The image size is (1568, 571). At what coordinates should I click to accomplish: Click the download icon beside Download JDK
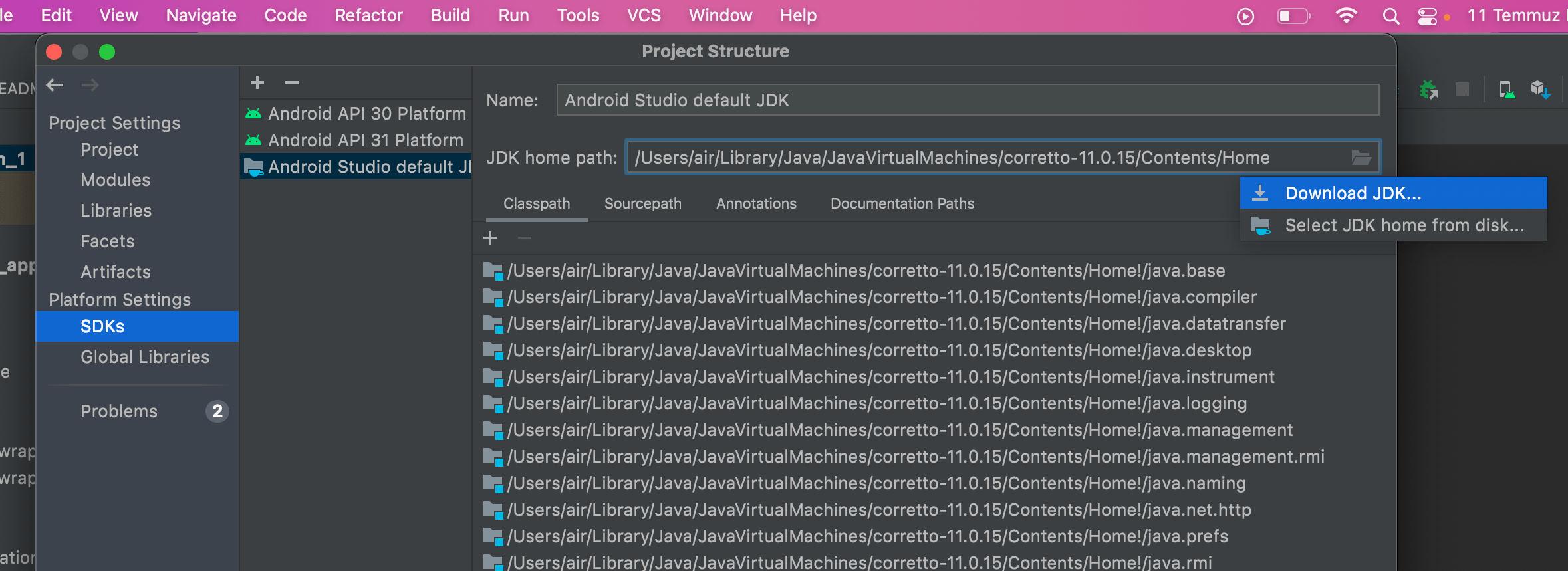coord(1260,193)
